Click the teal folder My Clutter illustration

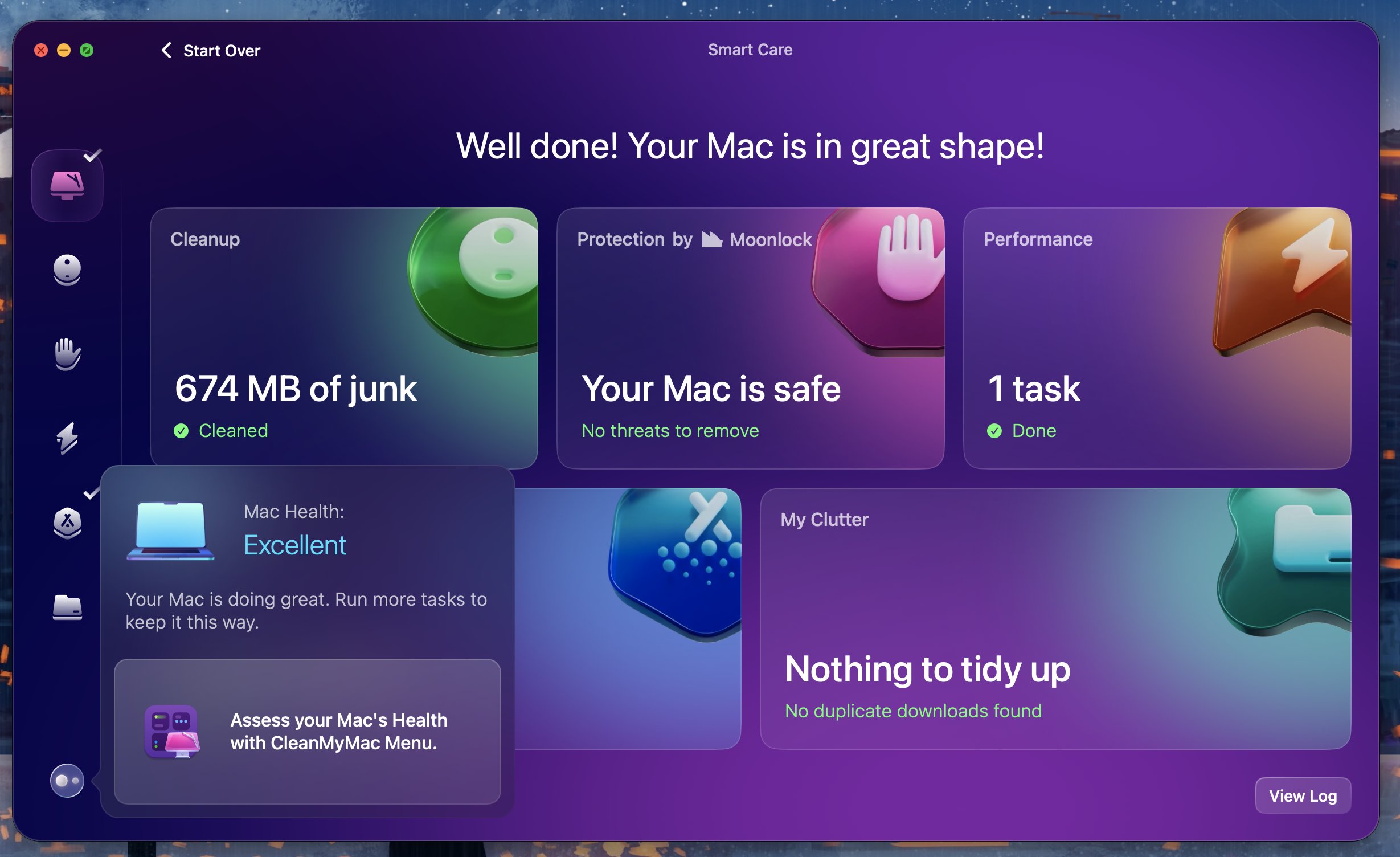pyautogui.click(x=1285, y=561)
